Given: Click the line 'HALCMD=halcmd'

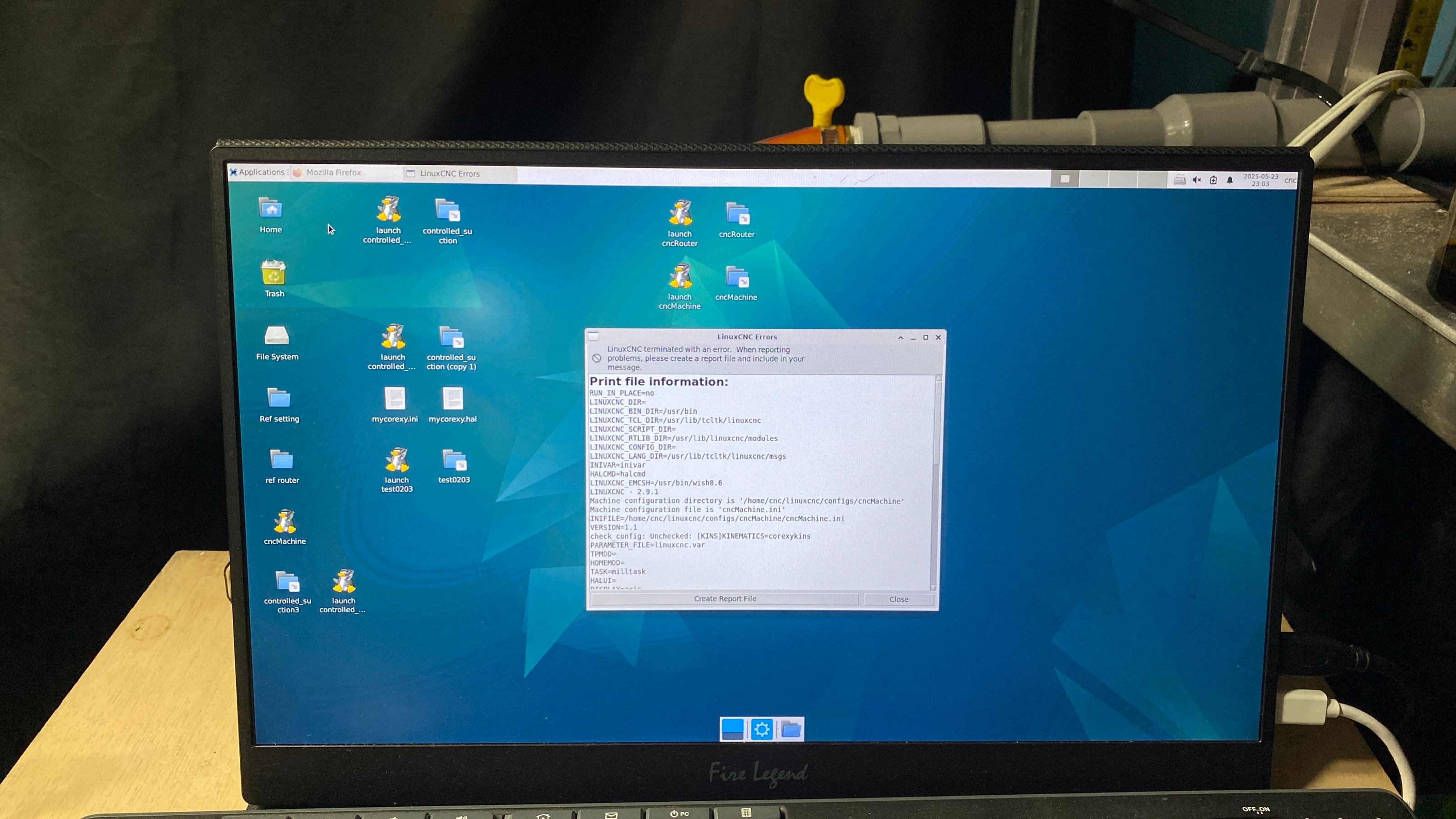Looking at the screenshot, I should point(617,474).
